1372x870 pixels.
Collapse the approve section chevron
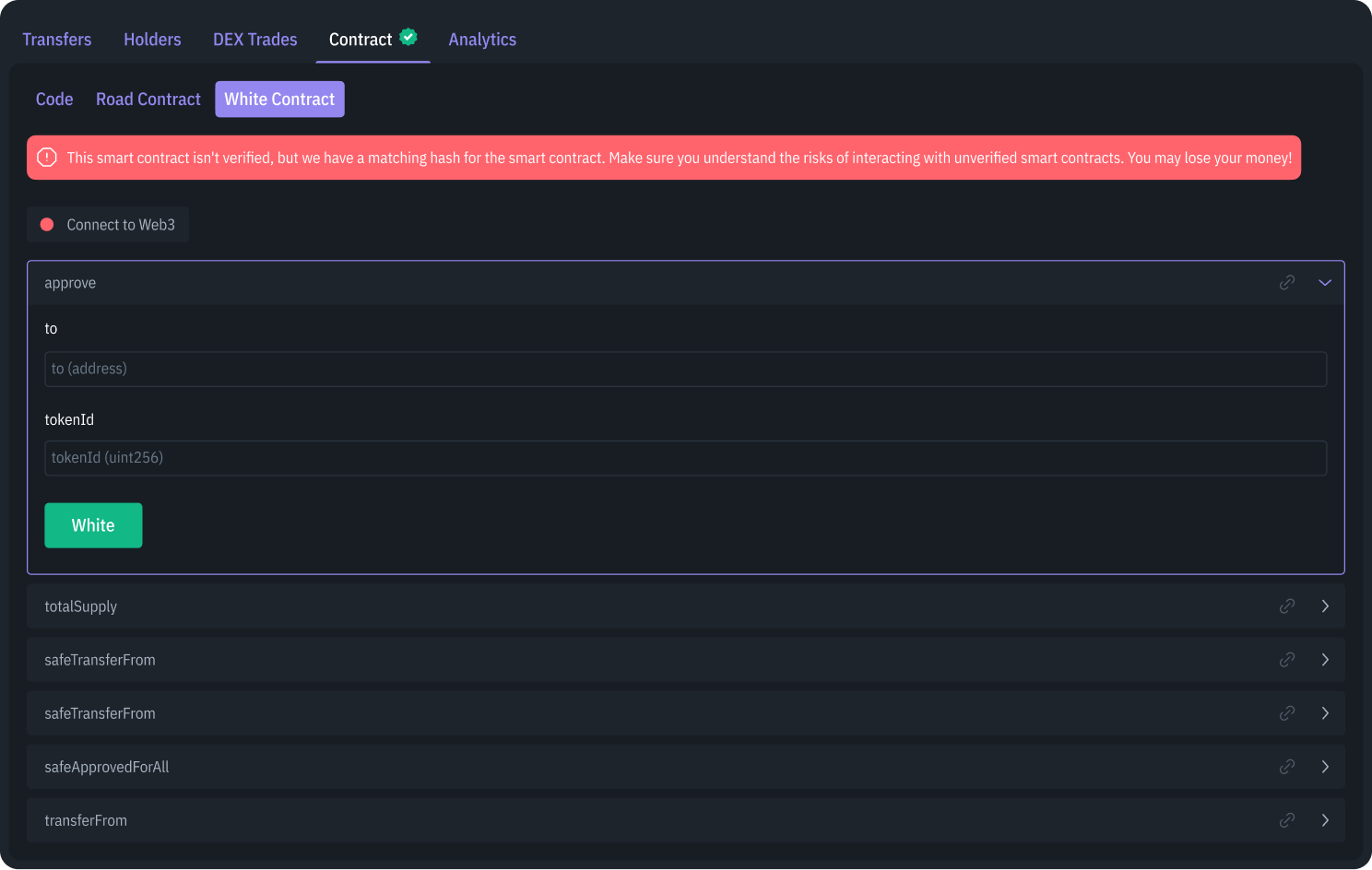tap(1325, 283)
